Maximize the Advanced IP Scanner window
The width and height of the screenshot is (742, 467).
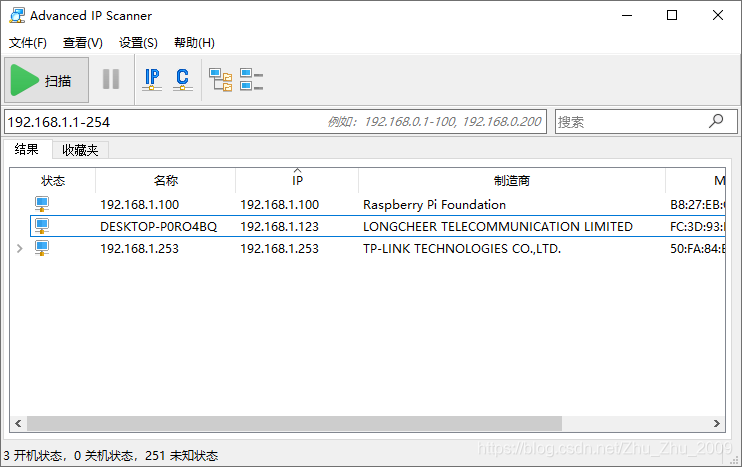pos(672,15)
